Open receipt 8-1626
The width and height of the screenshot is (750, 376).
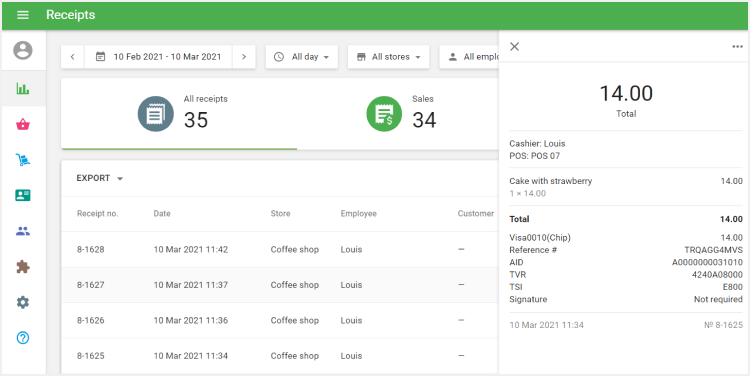[280, 320]
